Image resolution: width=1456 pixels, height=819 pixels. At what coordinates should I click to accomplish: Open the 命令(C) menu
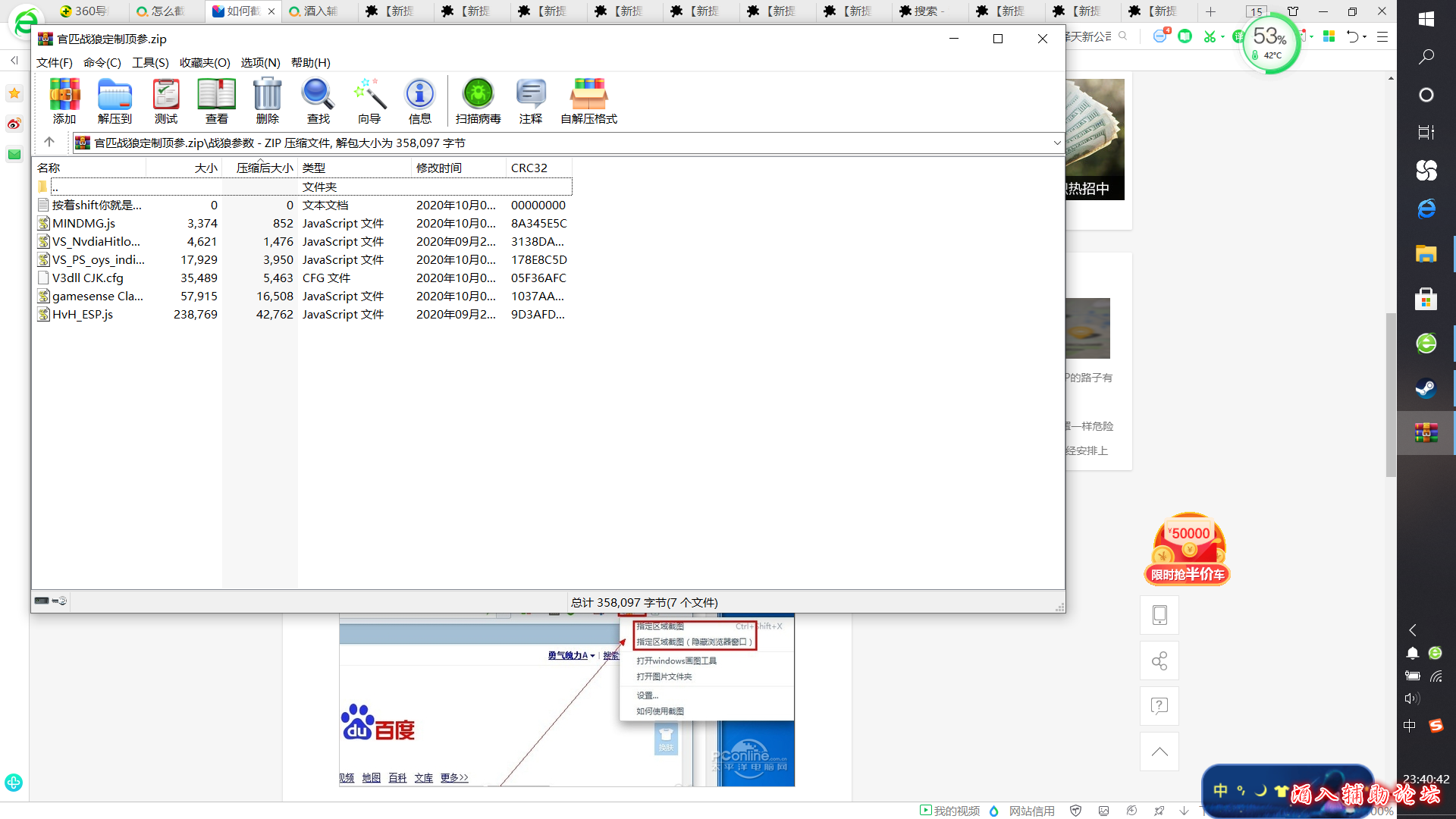pyautogui.click(x=102, y=63)
